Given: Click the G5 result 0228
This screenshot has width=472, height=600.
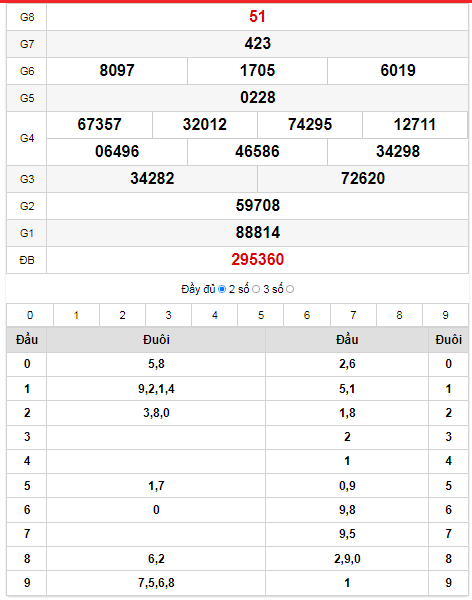Looking at the screenshot, I should click(x=258, y=98).
